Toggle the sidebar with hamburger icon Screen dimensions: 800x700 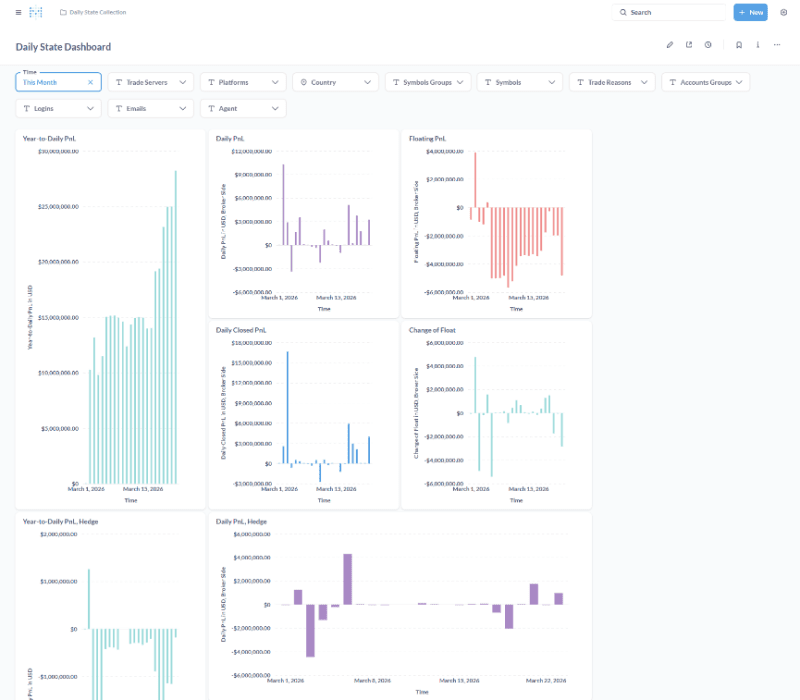point(18,12)
